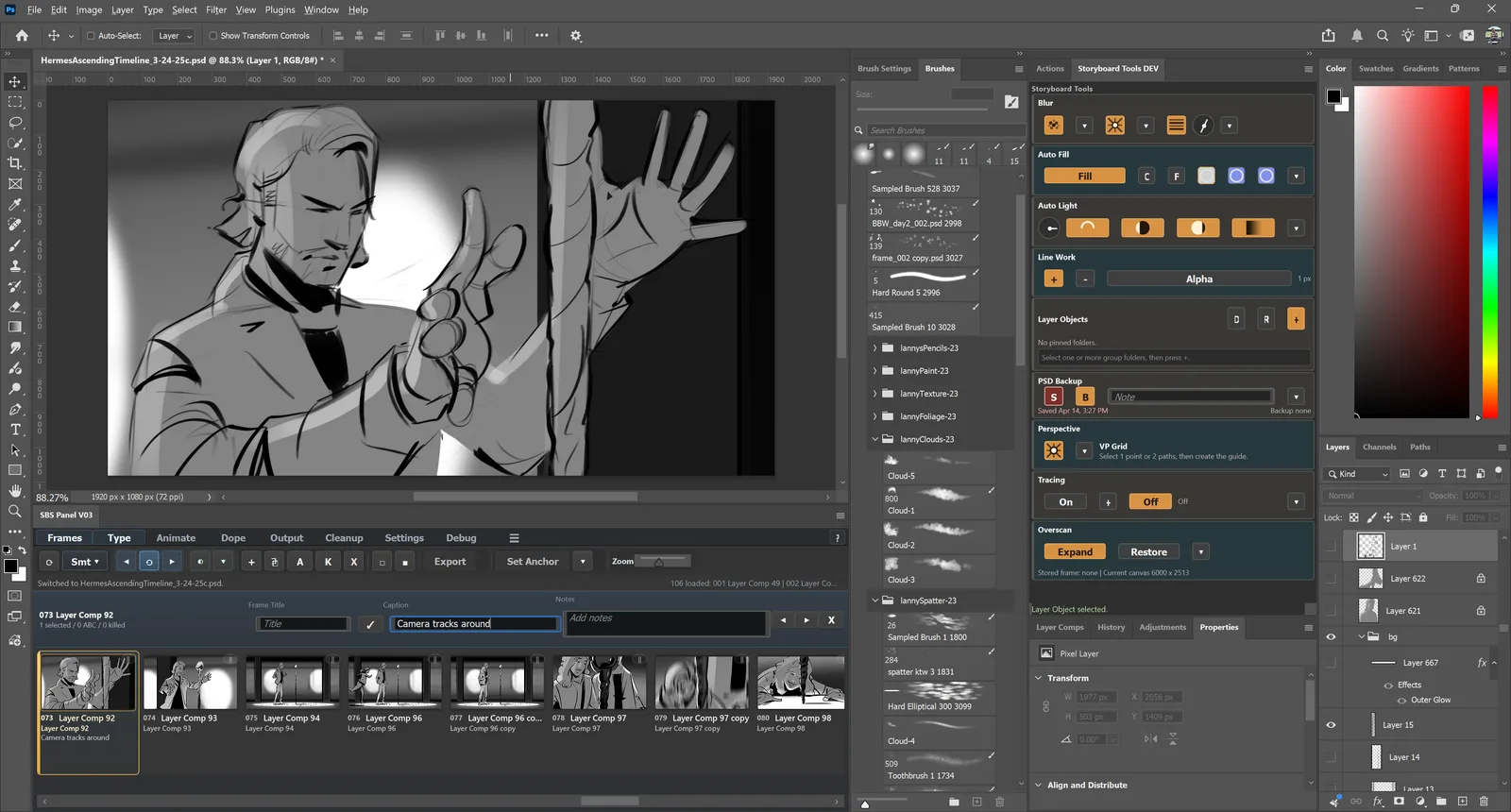Image resolution: width=1511 pixels, height=812 pixels.
Task: Click the Restore overscan button
Action: click(1148, 552)
